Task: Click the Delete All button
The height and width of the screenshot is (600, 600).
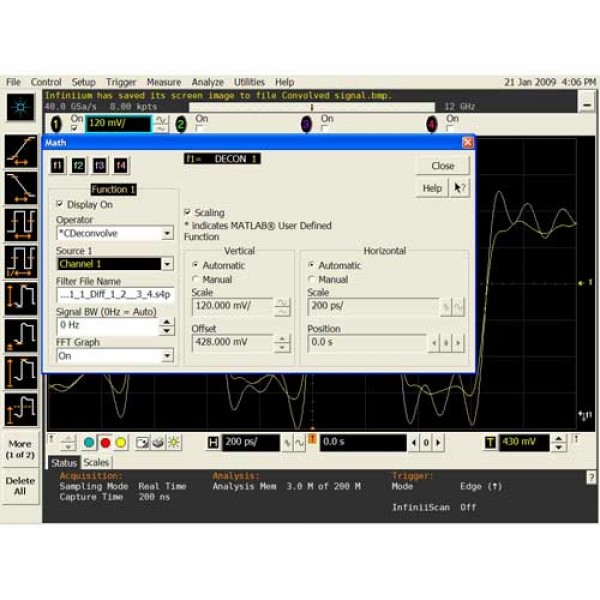Action: click(20, 486)
